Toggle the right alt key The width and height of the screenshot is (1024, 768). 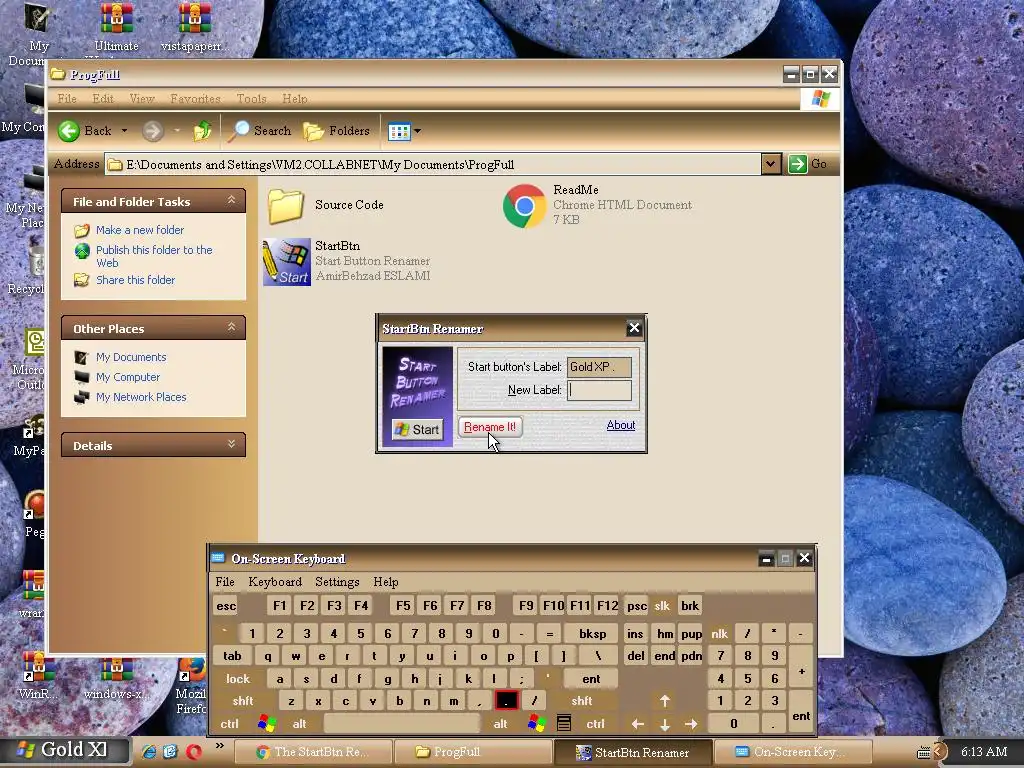coord(501,724)
